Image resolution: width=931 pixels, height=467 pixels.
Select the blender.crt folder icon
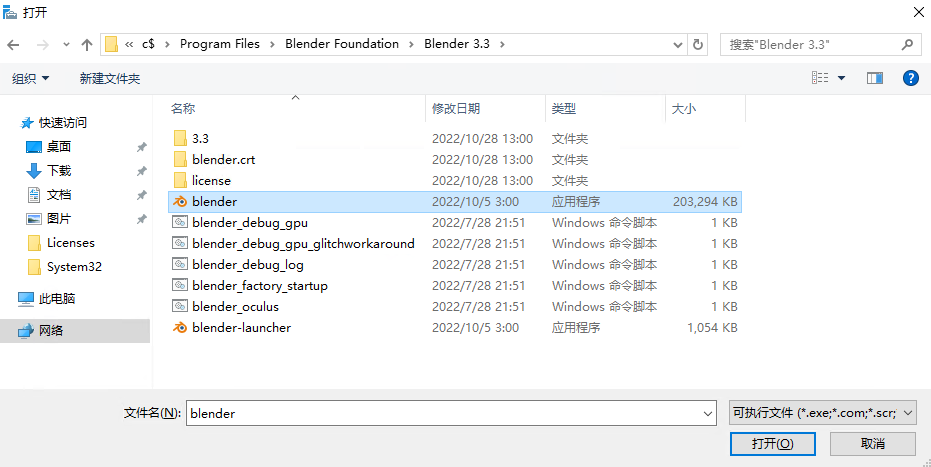(x=180, y=160)
